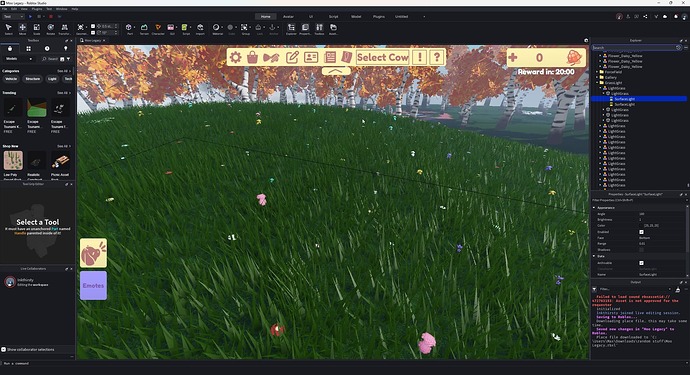The image size is (690, 375).
Task: Toggle the Archivable property checkbox
Action: click(x=641, y=263)
